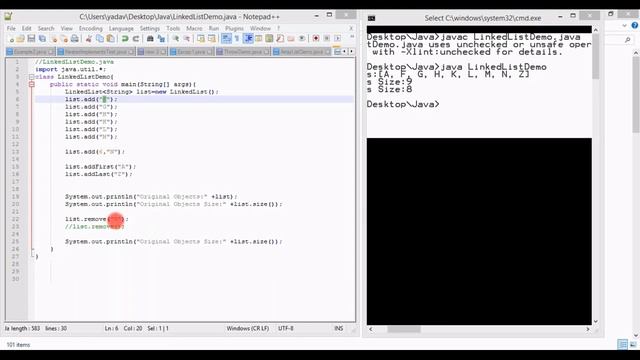Image resolution: width=640 pixels, height=360 pixels.
Task: Click the Open file toolbar icon
Action: [x=20, y=39]
